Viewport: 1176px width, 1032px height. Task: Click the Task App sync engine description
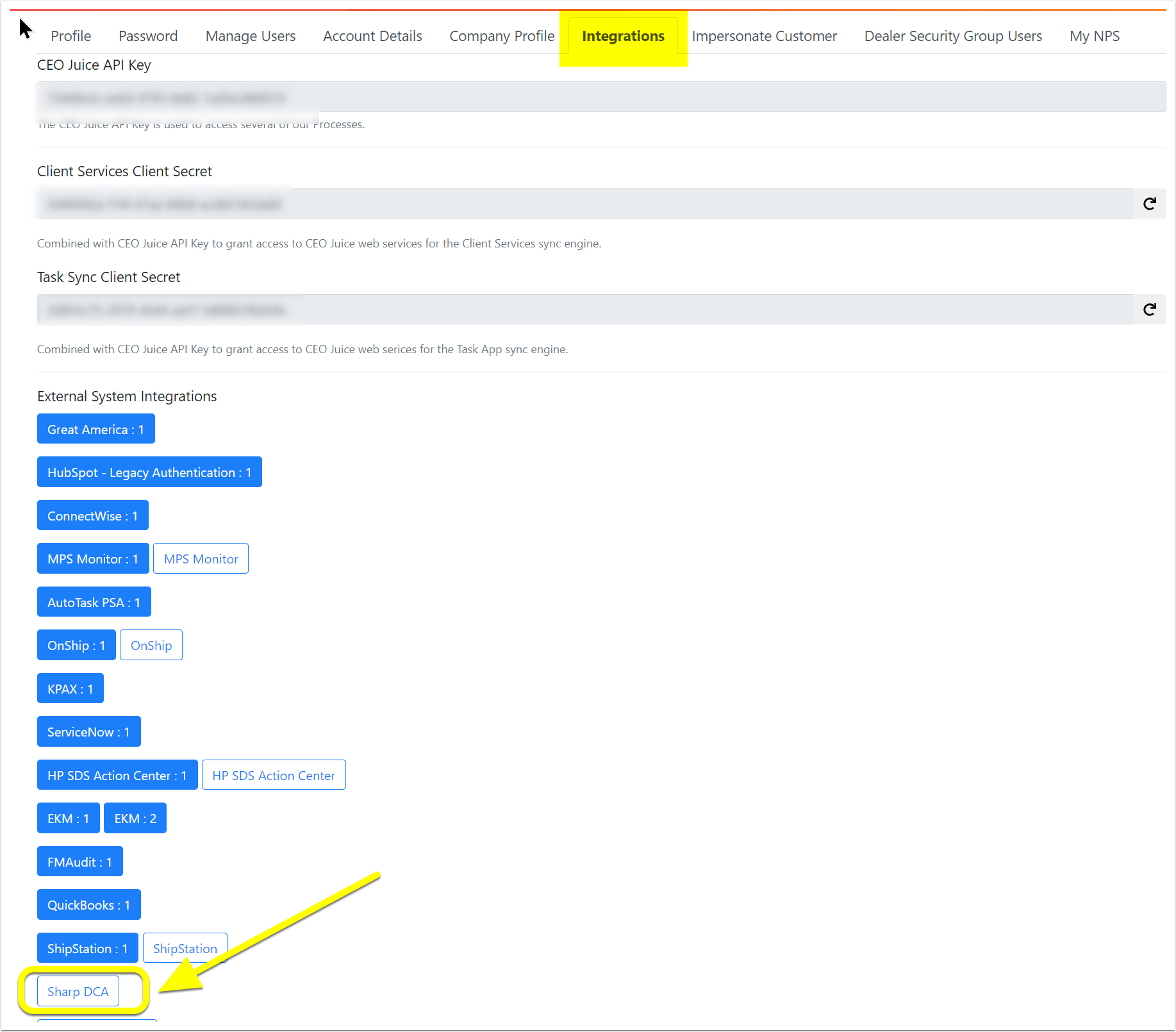click(302, 349)
